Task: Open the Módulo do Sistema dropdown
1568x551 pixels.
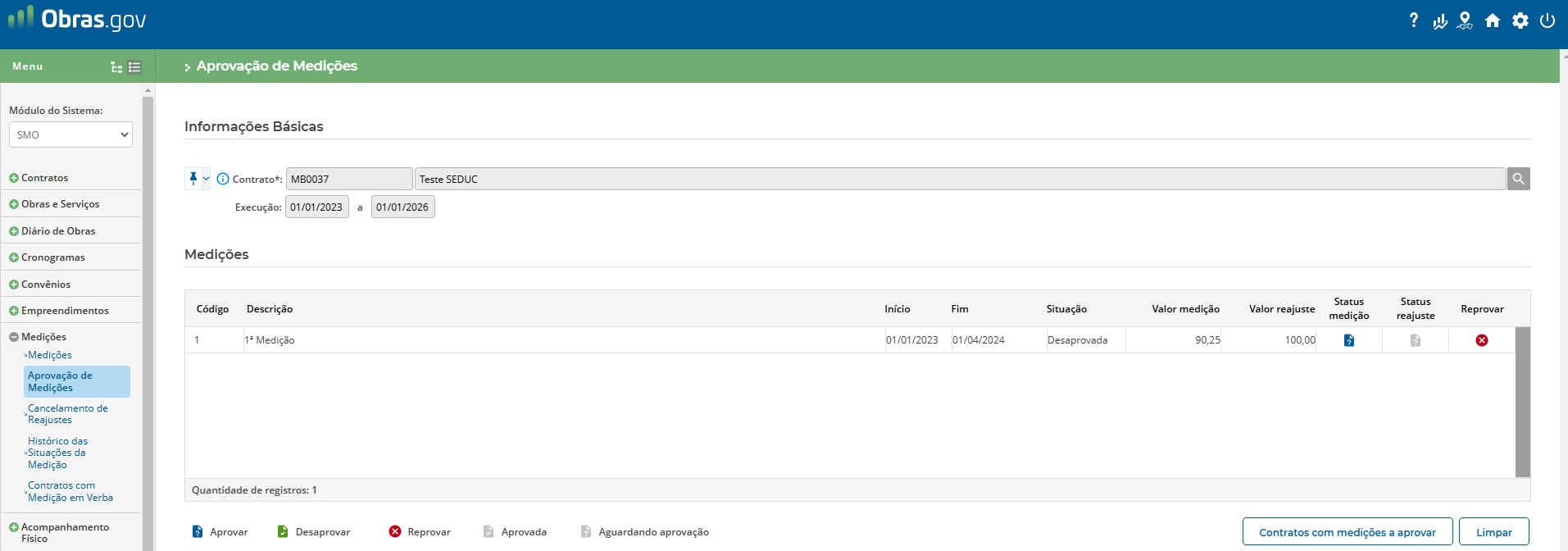Action: (x=70, y=134)
